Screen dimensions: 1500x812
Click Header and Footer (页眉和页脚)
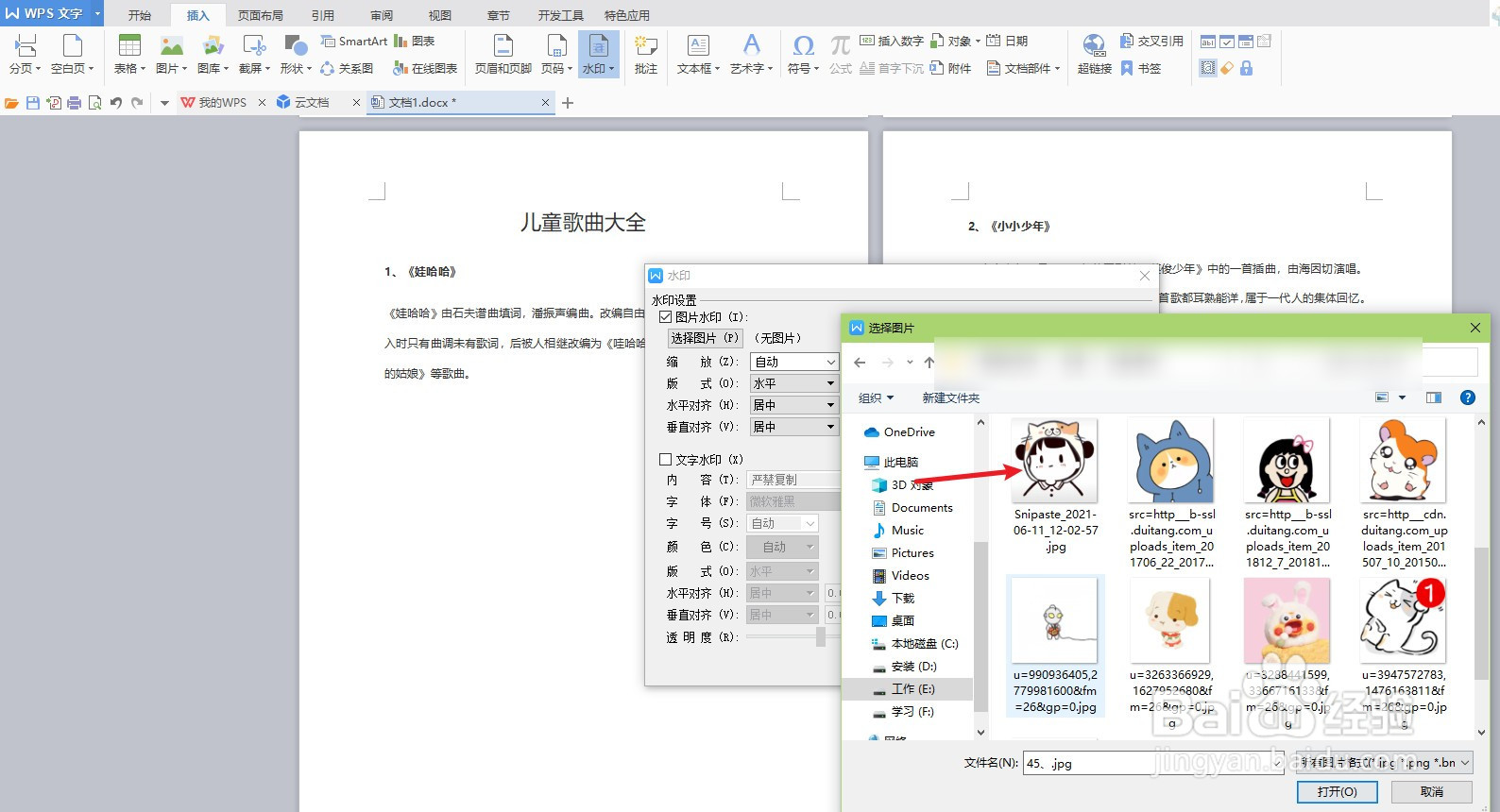[503, 54]
